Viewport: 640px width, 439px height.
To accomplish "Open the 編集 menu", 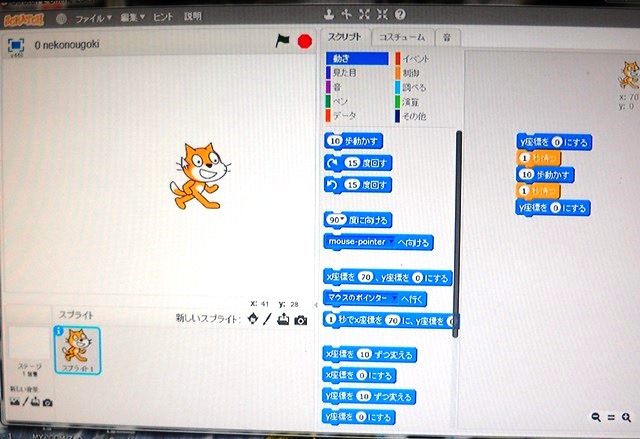I will 133,18.
